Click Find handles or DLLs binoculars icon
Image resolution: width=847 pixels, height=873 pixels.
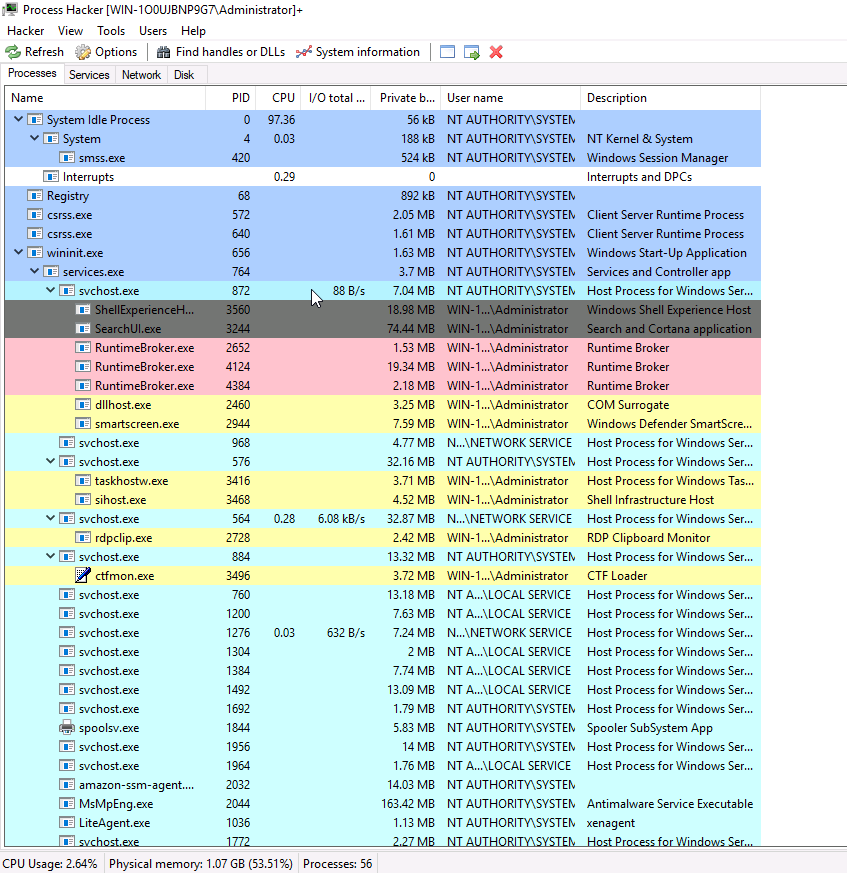coord(163,52)
